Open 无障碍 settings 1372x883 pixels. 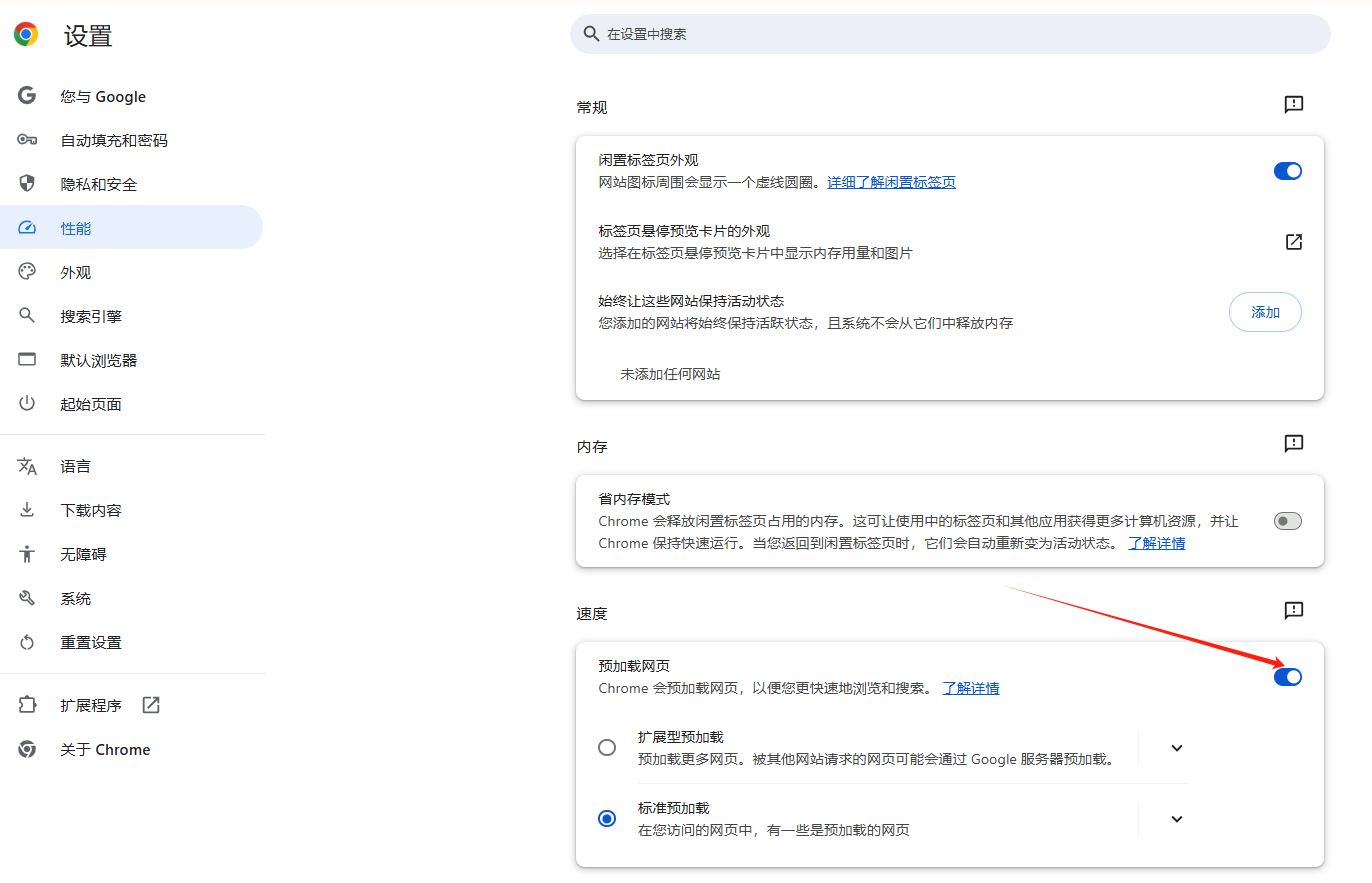132,554
